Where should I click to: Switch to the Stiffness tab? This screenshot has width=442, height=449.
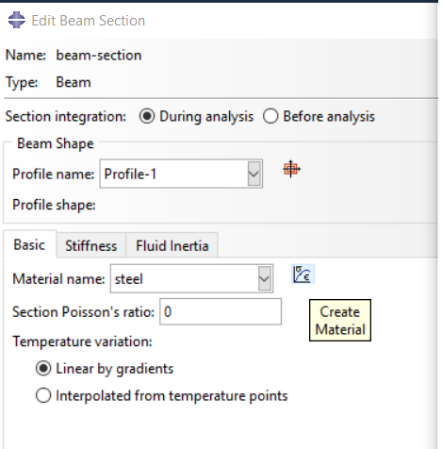(91, 246)
